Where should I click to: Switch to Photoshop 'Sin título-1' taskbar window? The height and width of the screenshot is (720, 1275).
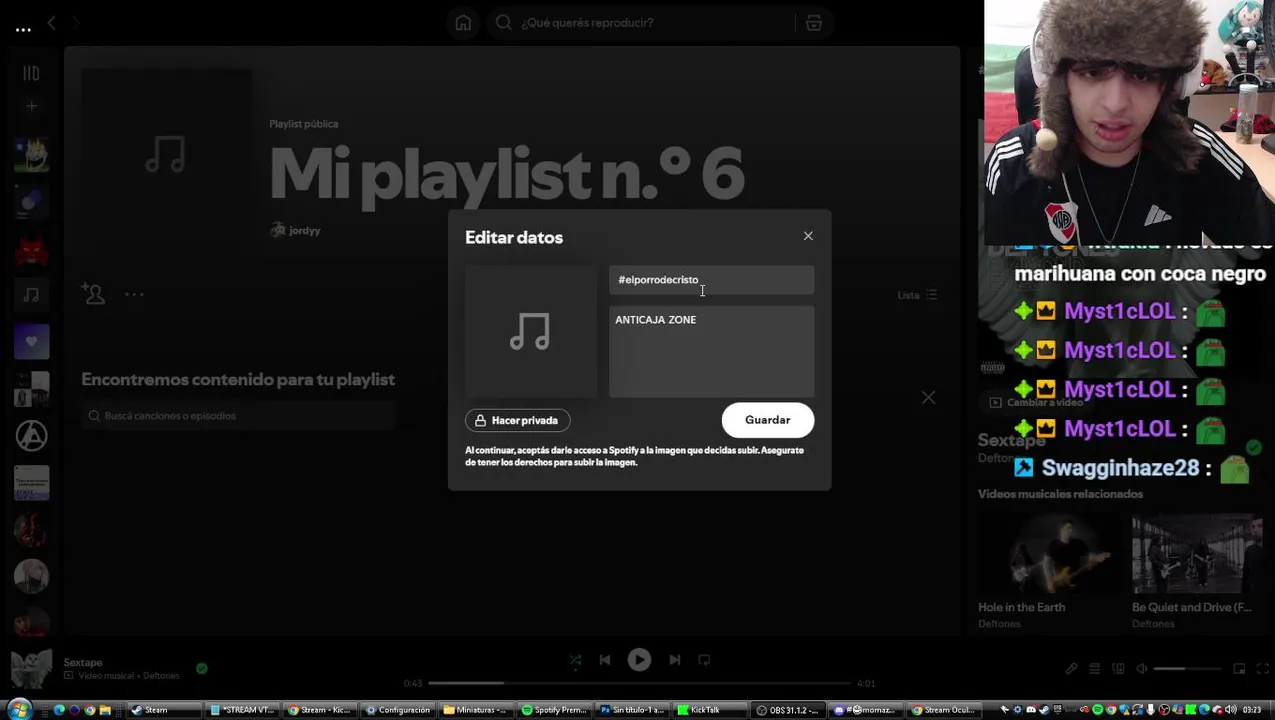point(633,710)
